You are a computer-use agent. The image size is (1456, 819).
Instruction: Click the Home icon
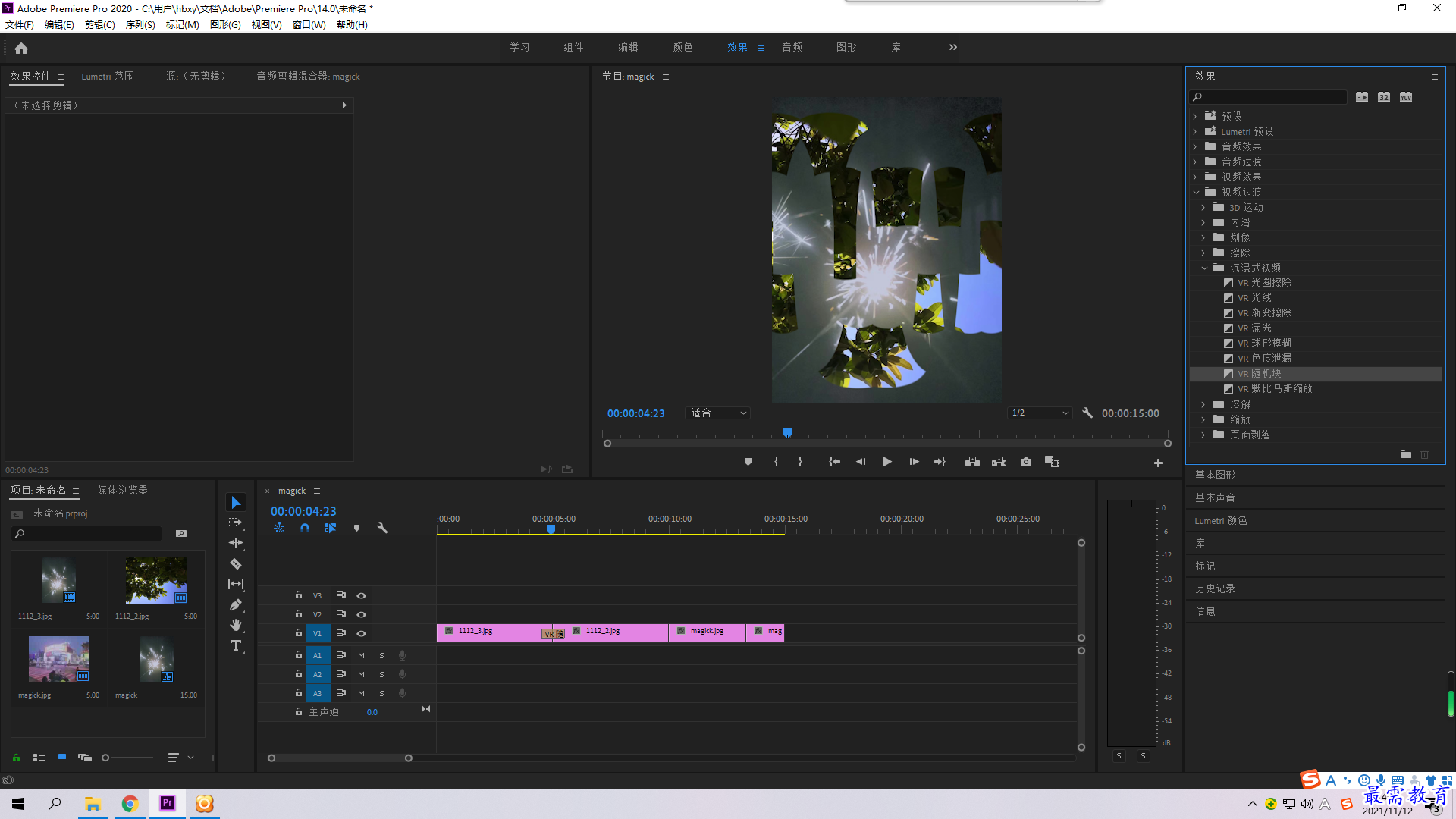point(21,48)
